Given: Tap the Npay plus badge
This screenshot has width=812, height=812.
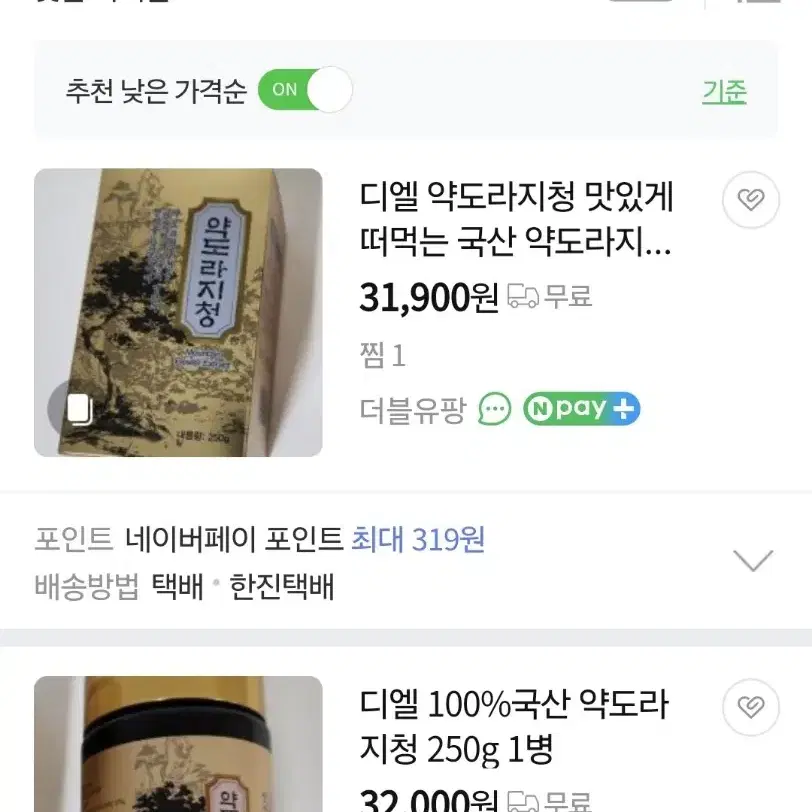Looking at the screenshot, I should point(582,409).
